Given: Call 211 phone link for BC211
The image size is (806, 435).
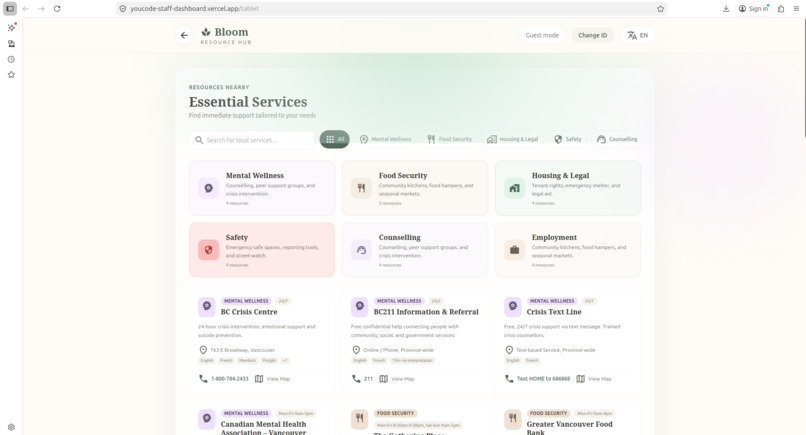Looking at the screenshot, I should (x=362, y=379).
